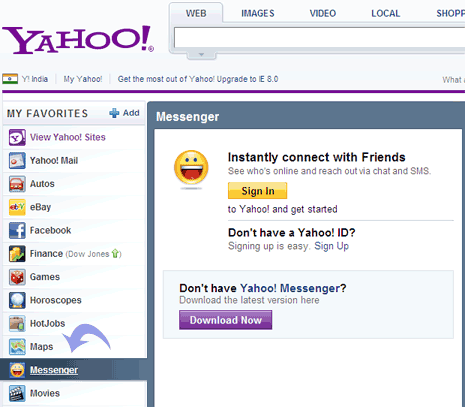Click the eBay logo icon
This screenshot has width=465, height=407.
pyautogui.click(x=17, y=207)
